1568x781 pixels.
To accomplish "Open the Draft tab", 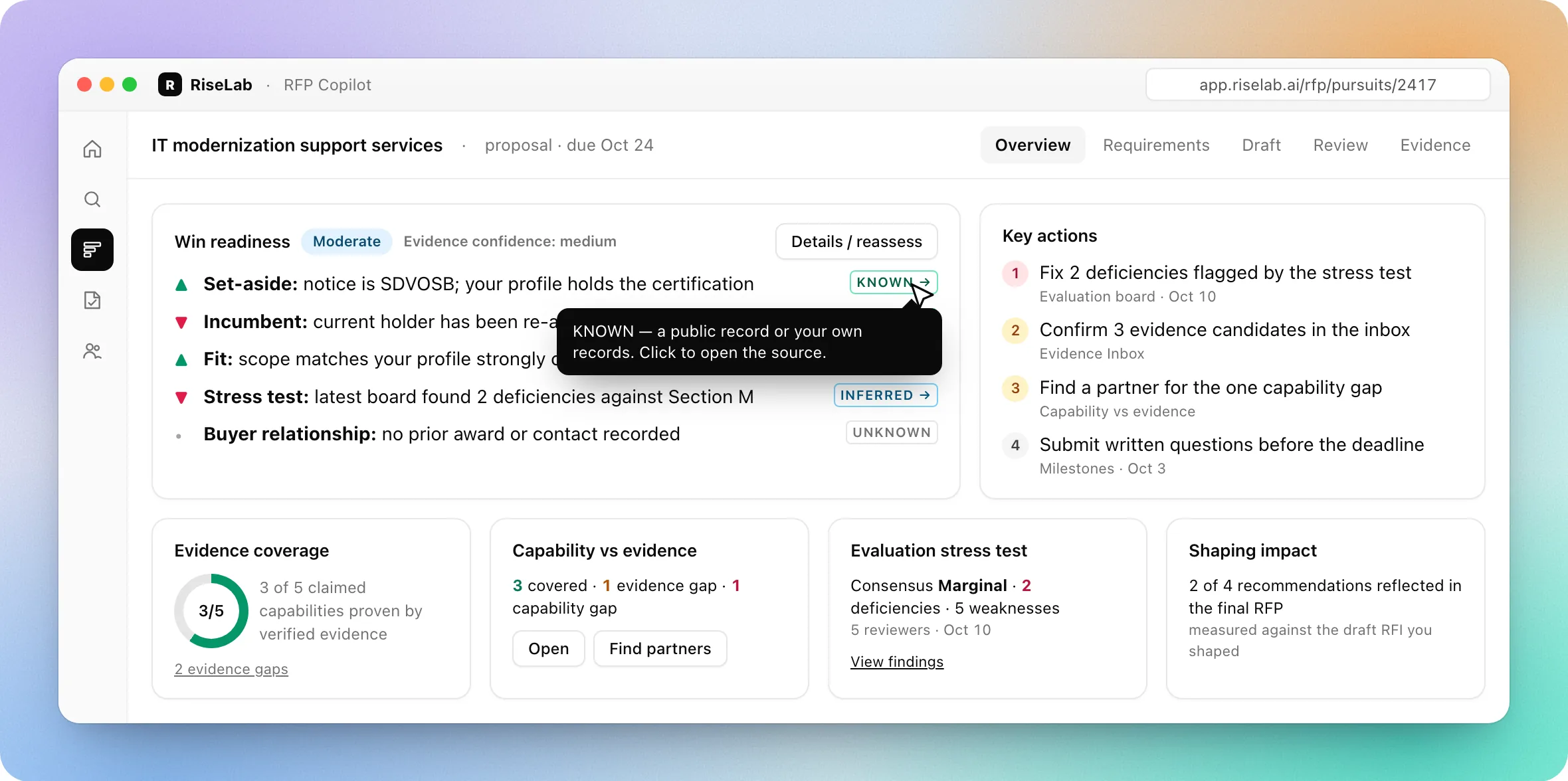I will pyautogui.click(x=1261, y=145).
